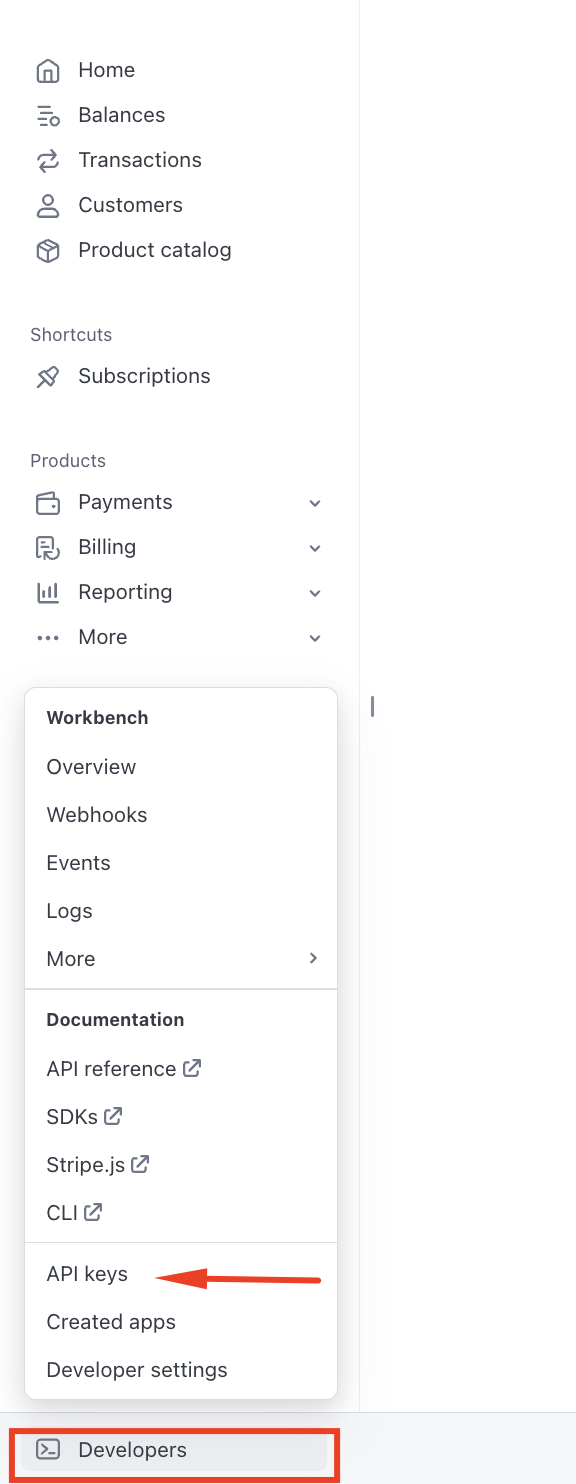576x1484 pixels.
Task: Click the Reporting bar chart icon
Action: point(47,593)
